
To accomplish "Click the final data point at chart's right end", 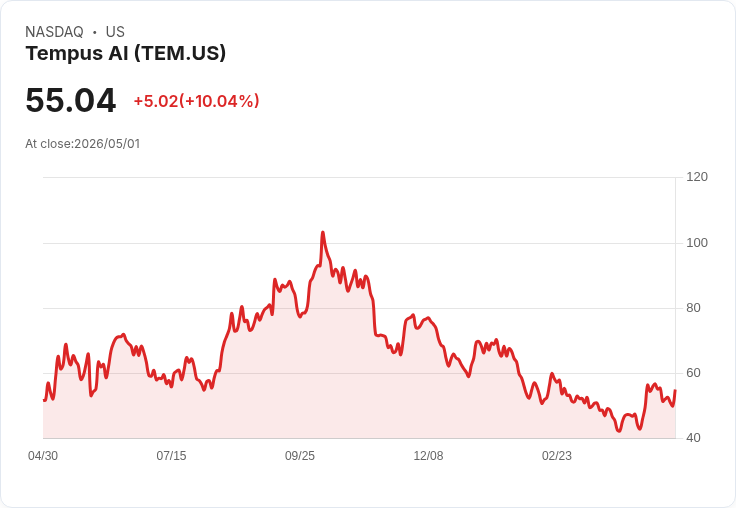I will coord(675,390).
